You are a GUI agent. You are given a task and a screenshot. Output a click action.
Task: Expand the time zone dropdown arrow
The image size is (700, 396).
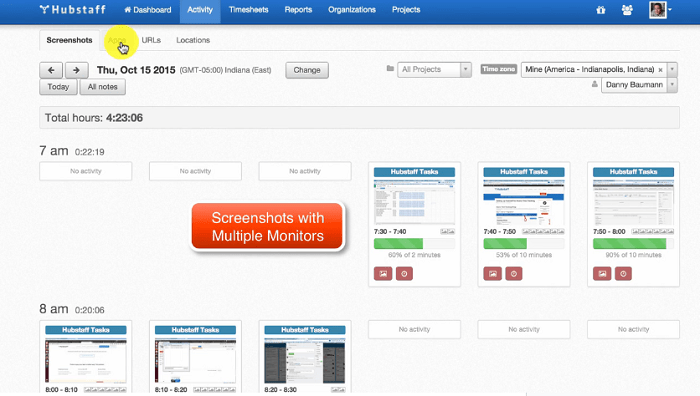(x=672, y=70)
